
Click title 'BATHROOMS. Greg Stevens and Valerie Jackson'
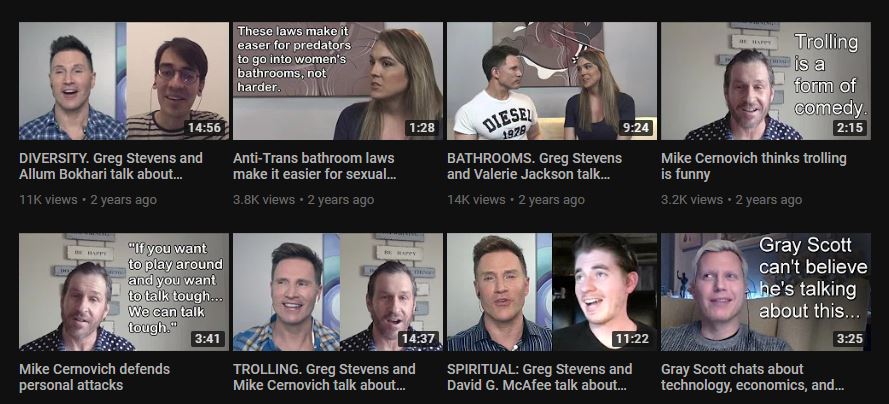534,166
